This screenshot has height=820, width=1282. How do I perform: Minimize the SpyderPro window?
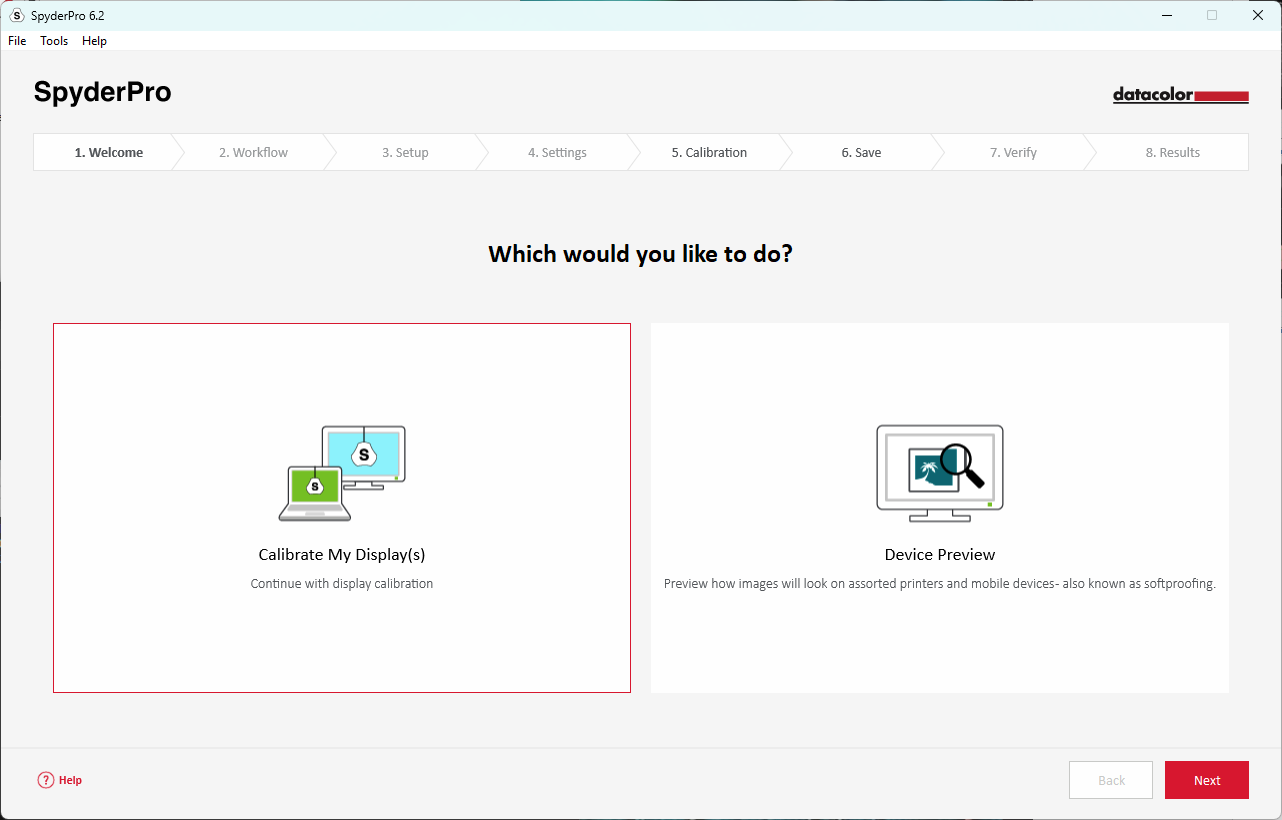tap(1166, 15)
